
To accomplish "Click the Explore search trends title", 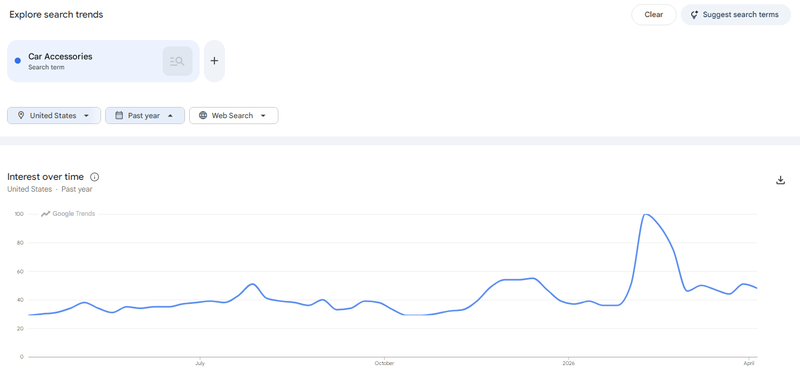I will pyautogui.click(x=56, y=15).
